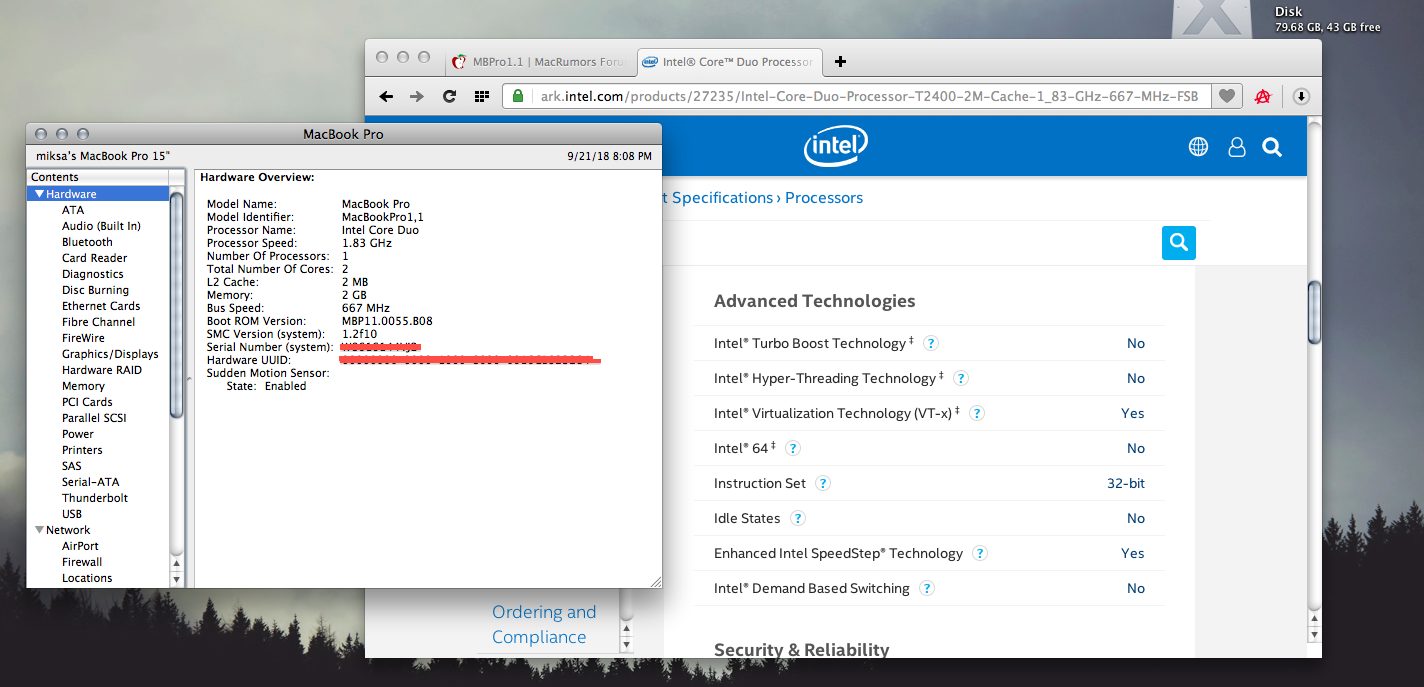Image resolution: width=1424 pixels, height=687 pixels.
Task: Select Thunderbolt in sidebar
Action: tap(95, 498)
